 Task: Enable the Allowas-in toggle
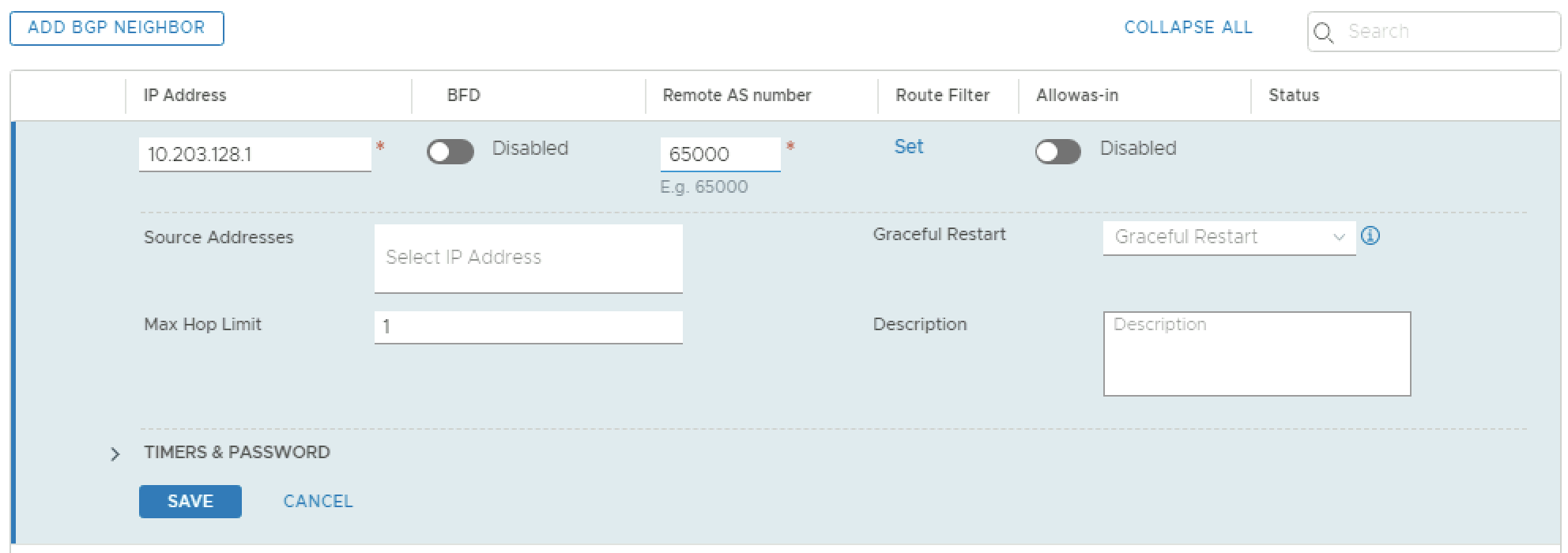[1057, 152]
